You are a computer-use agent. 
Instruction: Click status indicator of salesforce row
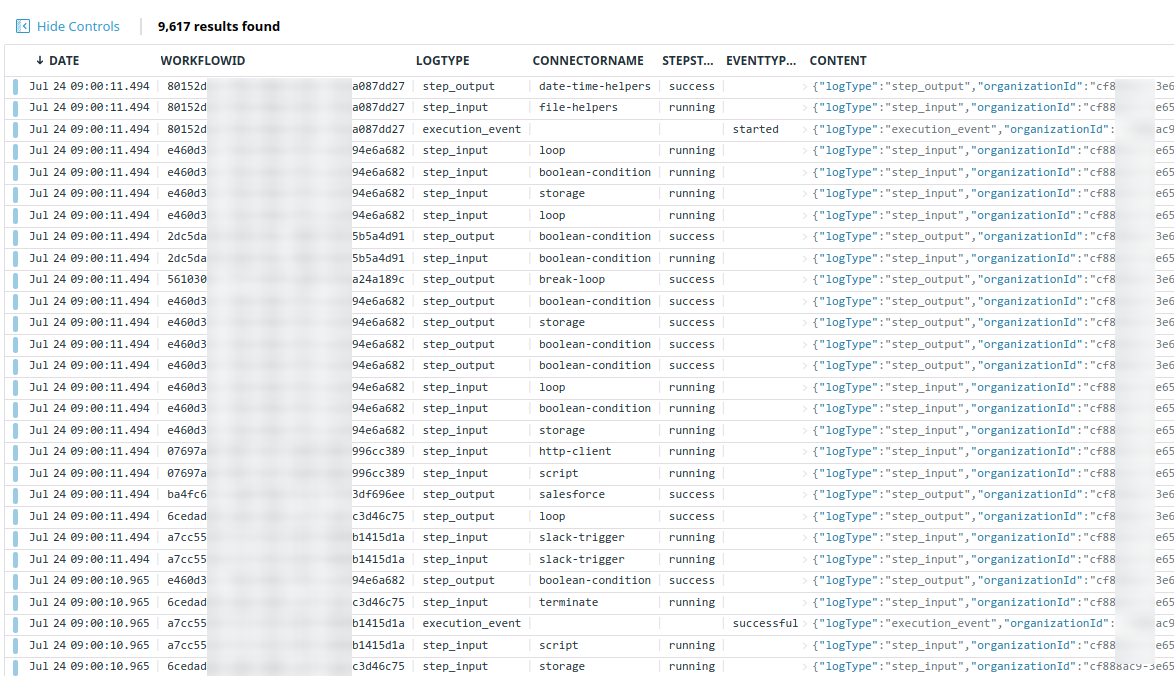15,495
